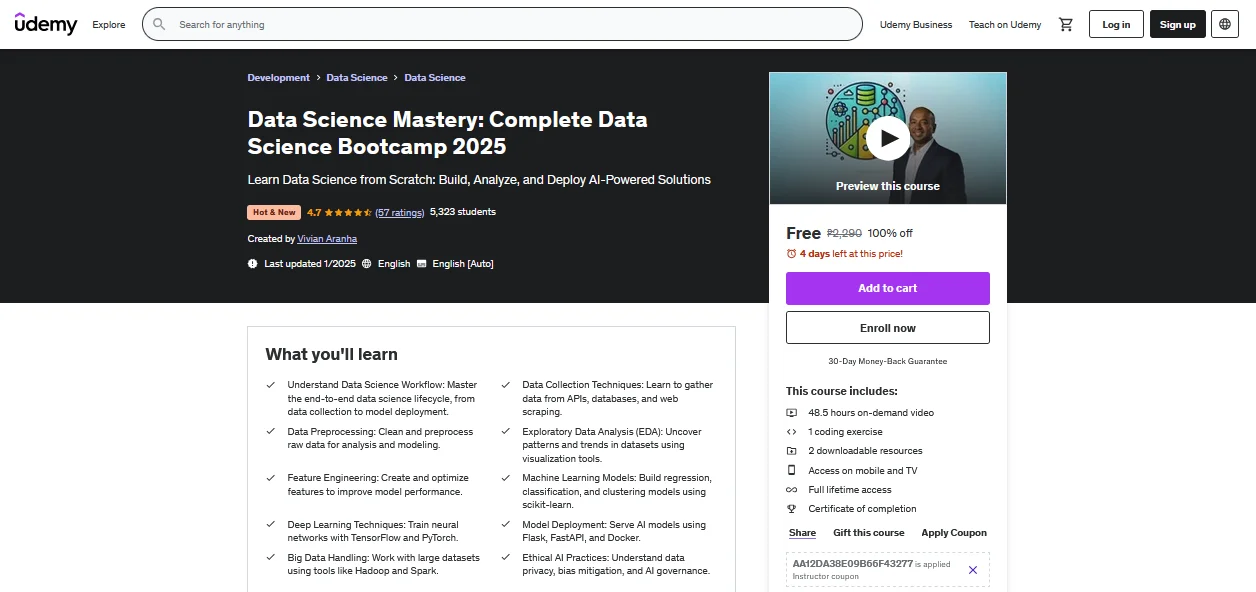Remove the applied coupon with the X
Viewport: 1256px width, 592px height.
[973, 570]
